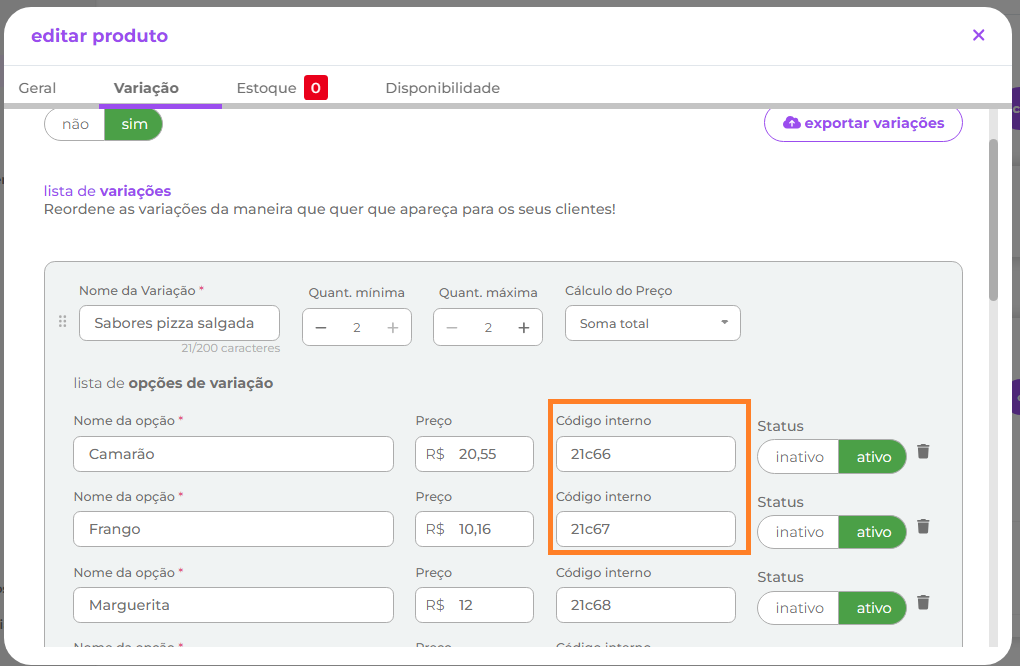Set Camarão status to inativo

click(799, 457)
